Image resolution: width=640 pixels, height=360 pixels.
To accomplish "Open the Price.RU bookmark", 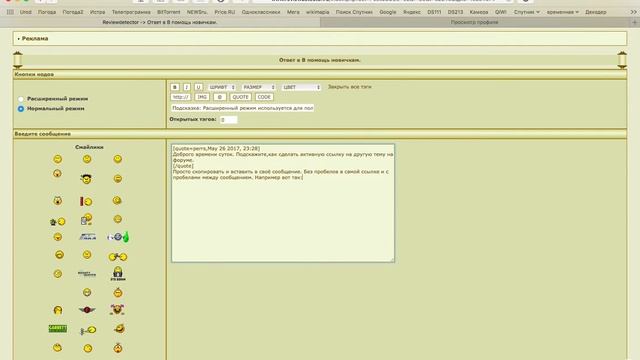I will pos(225,12).
